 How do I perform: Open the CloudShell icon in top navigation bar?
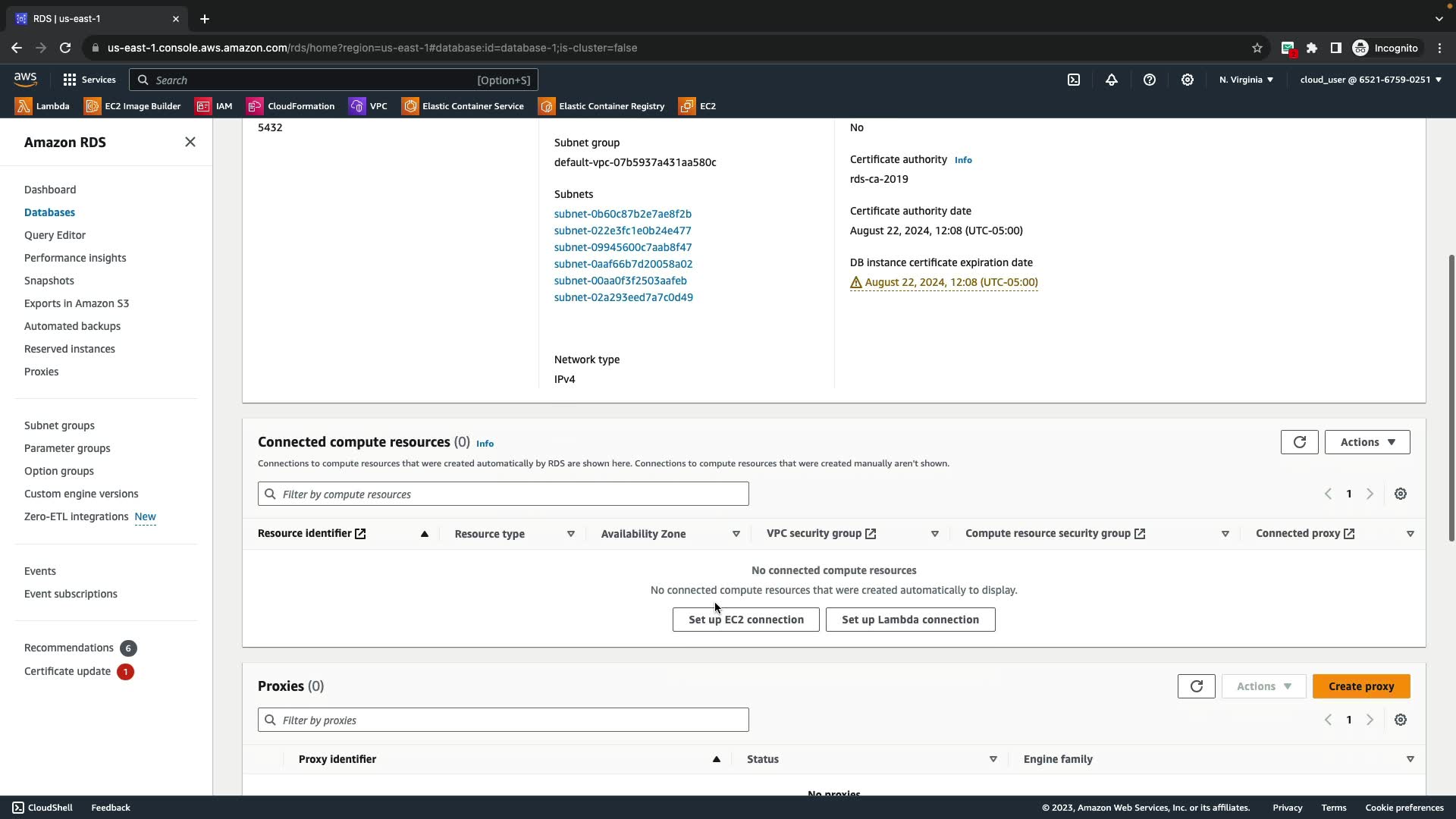point(1074,80)
